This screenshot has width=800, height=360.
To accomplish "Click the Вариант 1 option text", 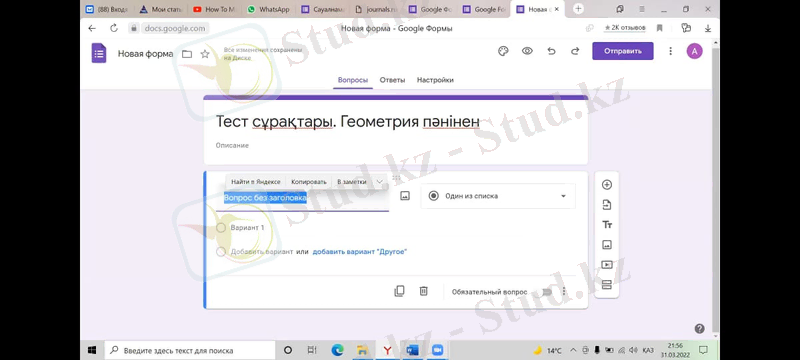I will click(x=247, y=228).
